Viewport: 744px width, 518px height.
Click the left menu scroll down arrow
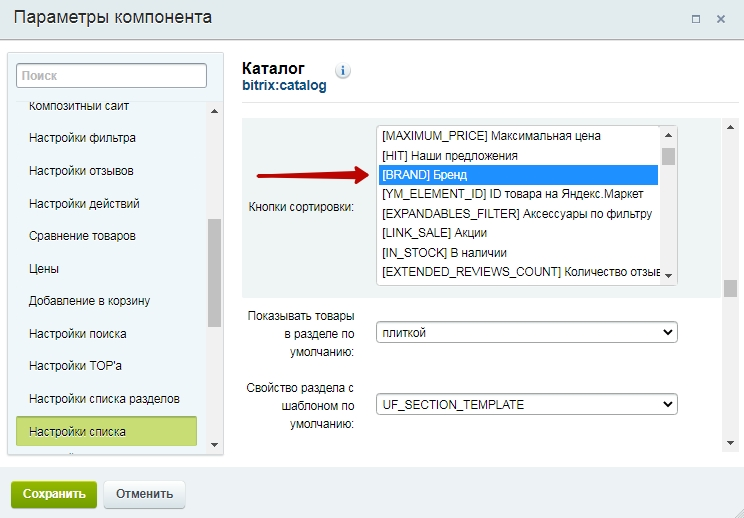point(214,444)
